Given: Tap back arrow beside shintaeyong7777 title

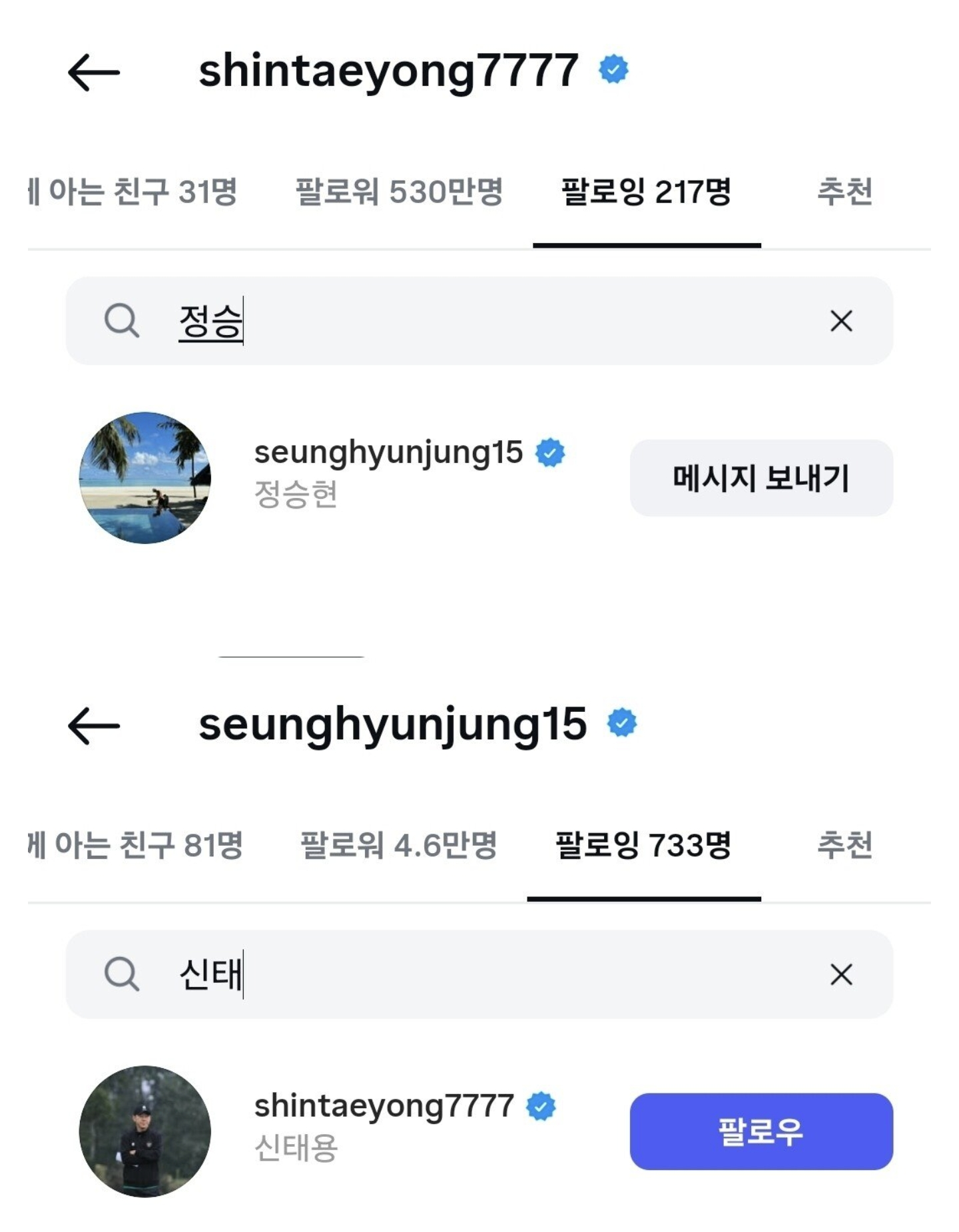Looking at the screenshot, I should (94, 72).
